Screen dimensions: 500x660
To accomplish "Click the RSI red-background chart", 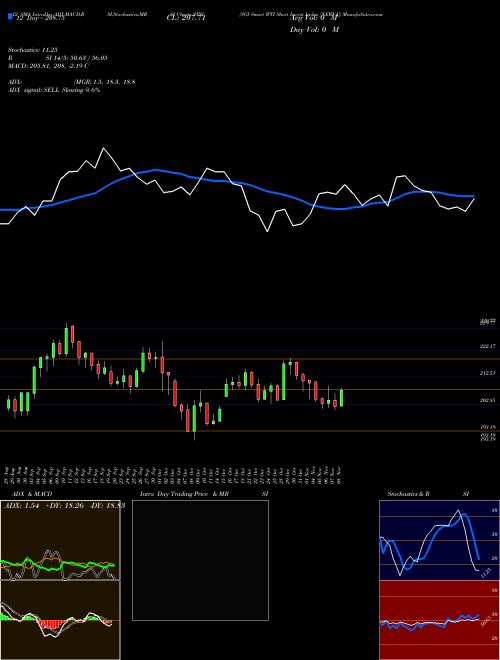I will (439, 620).
